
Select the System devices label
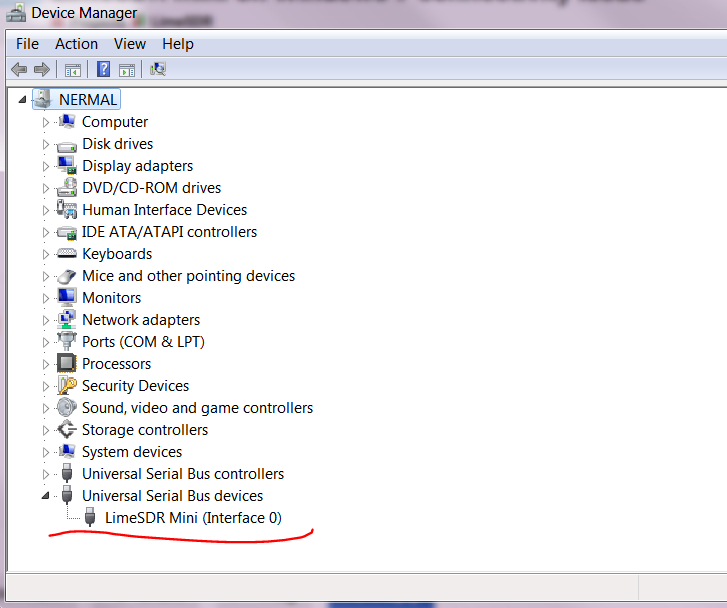pos(132,452)
